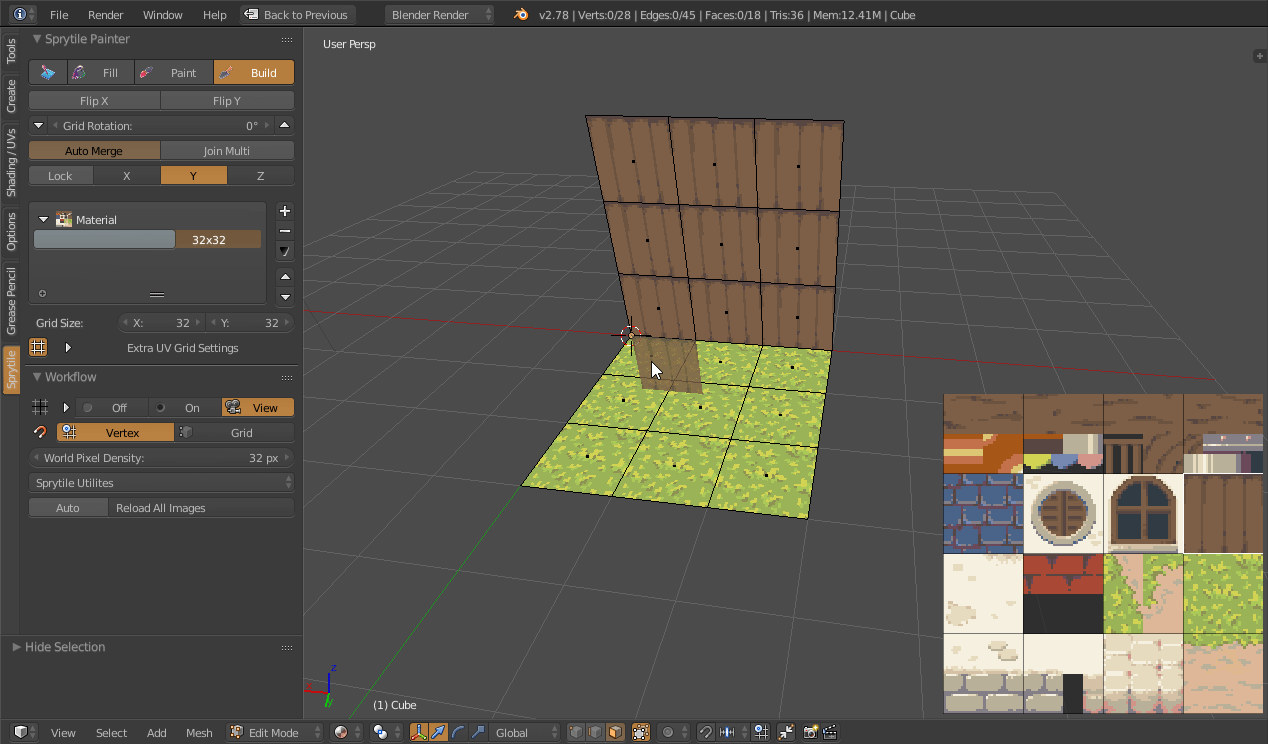Toggle the snap magnet icon in header

pos(705,732)
